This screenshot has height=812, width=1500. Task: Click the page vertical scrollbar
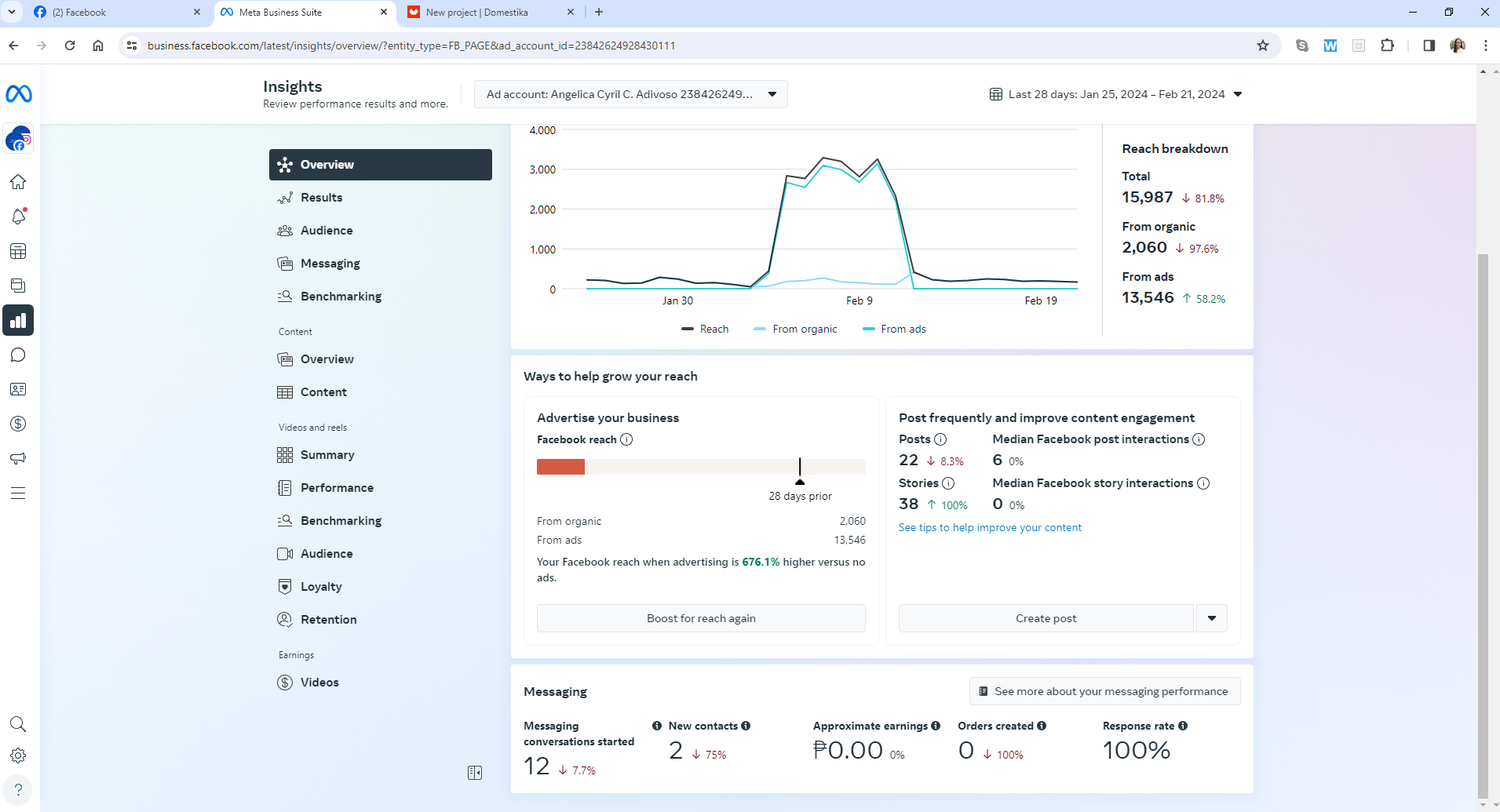click(1483, 526)
